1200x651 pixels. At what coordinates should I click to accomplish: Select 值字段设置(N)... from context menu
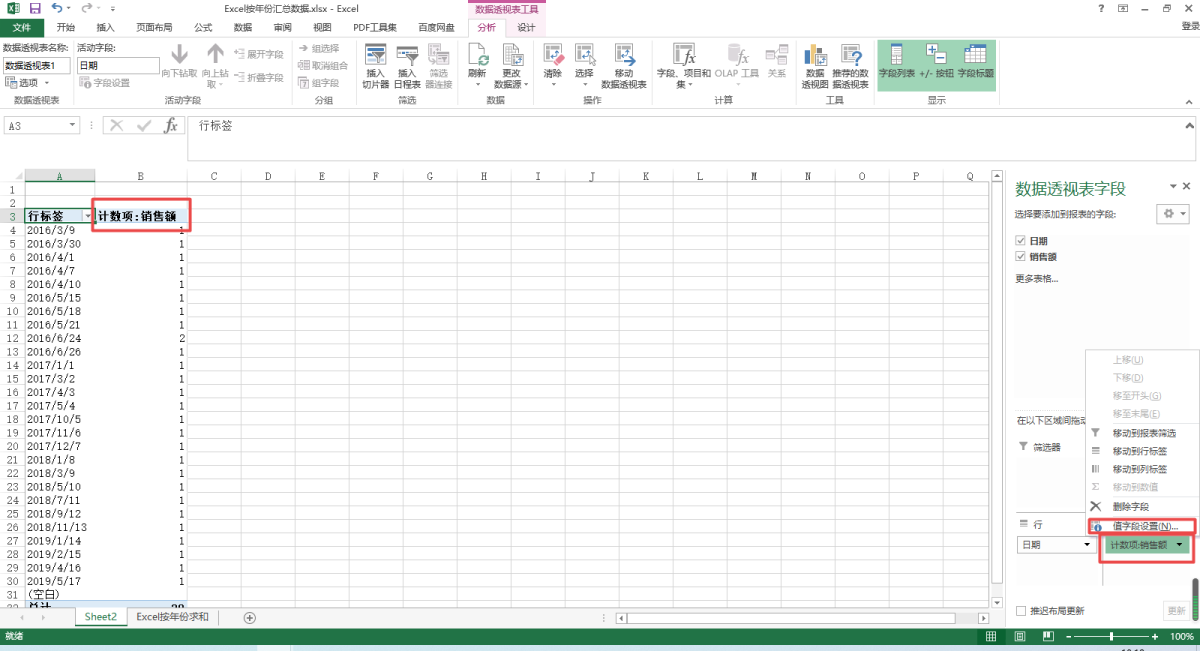pos(1144,526)
